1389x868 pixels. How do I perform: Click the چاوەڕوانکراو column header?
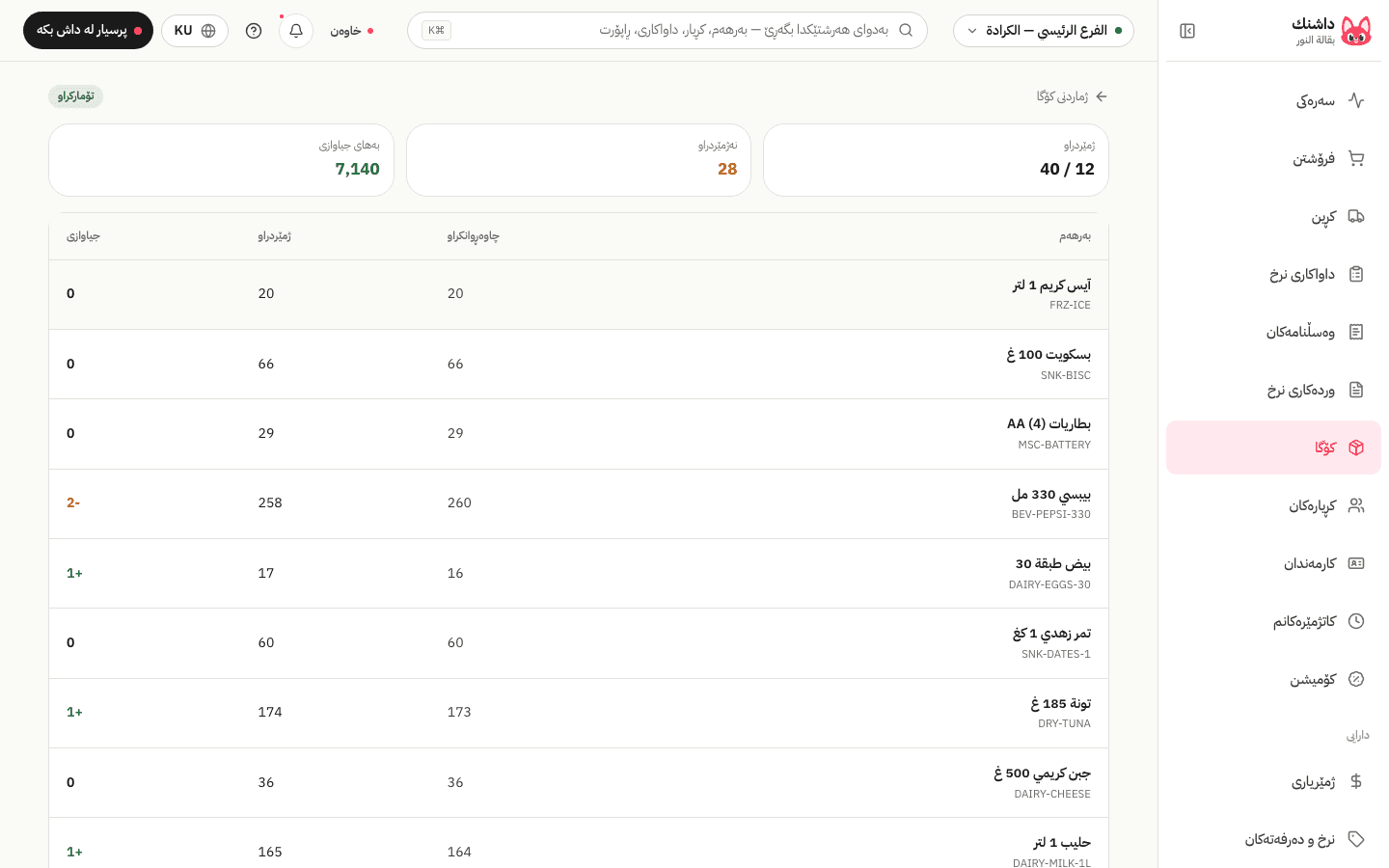click(x=474, y=236)
